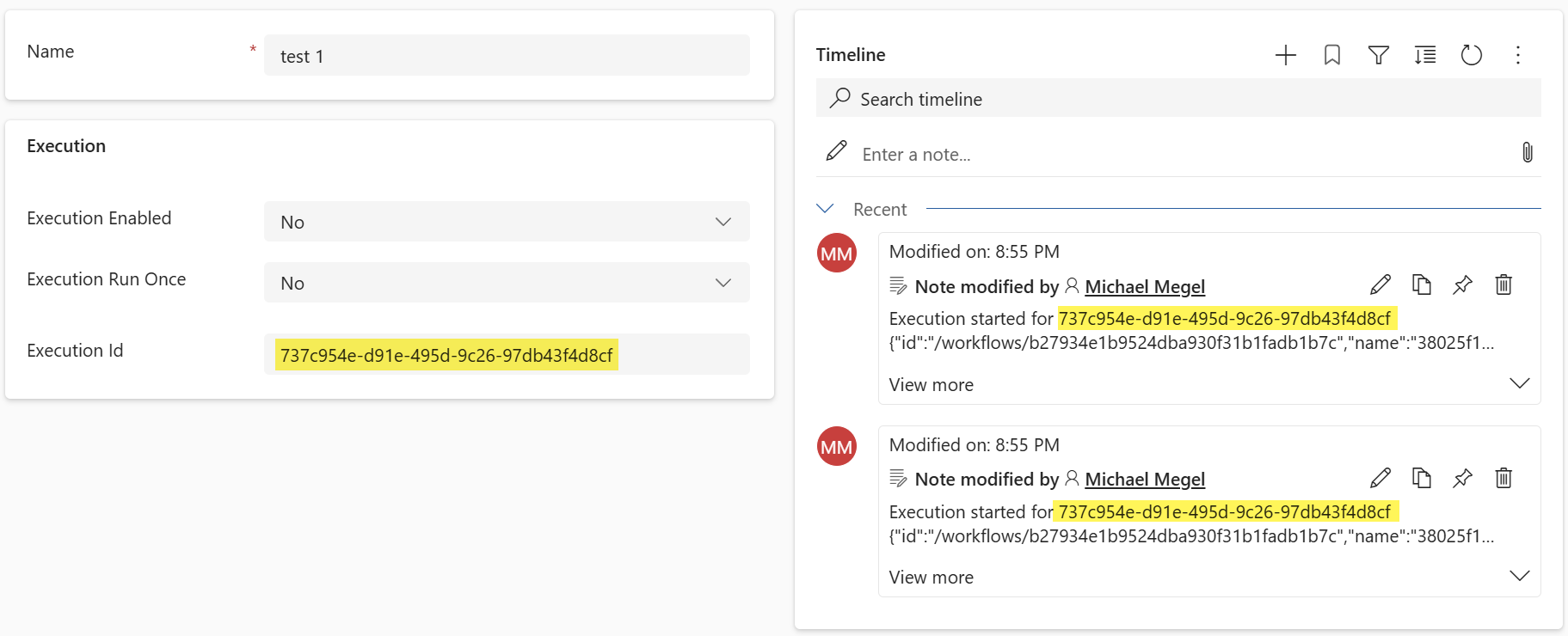Click the MM avatar of the second note
Image resolution: width=1568 pixels, height=636 pixels.
[x=837, y=447]
